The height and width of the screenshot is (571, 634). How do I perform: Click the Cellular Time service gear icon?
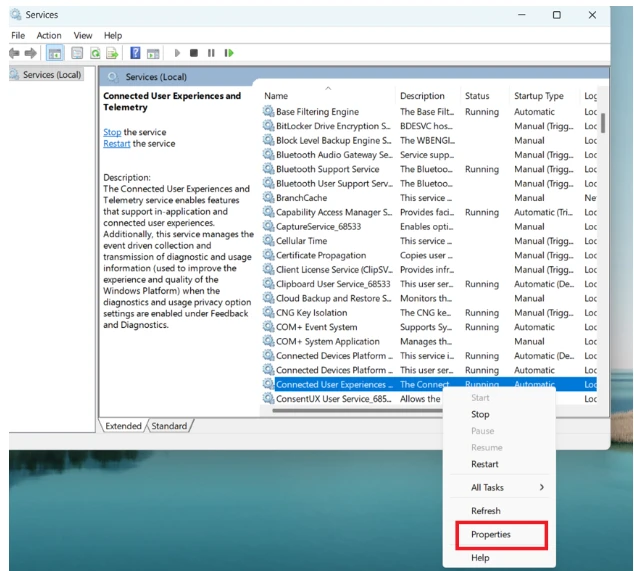pyautogui.click(x=268, y=241)
